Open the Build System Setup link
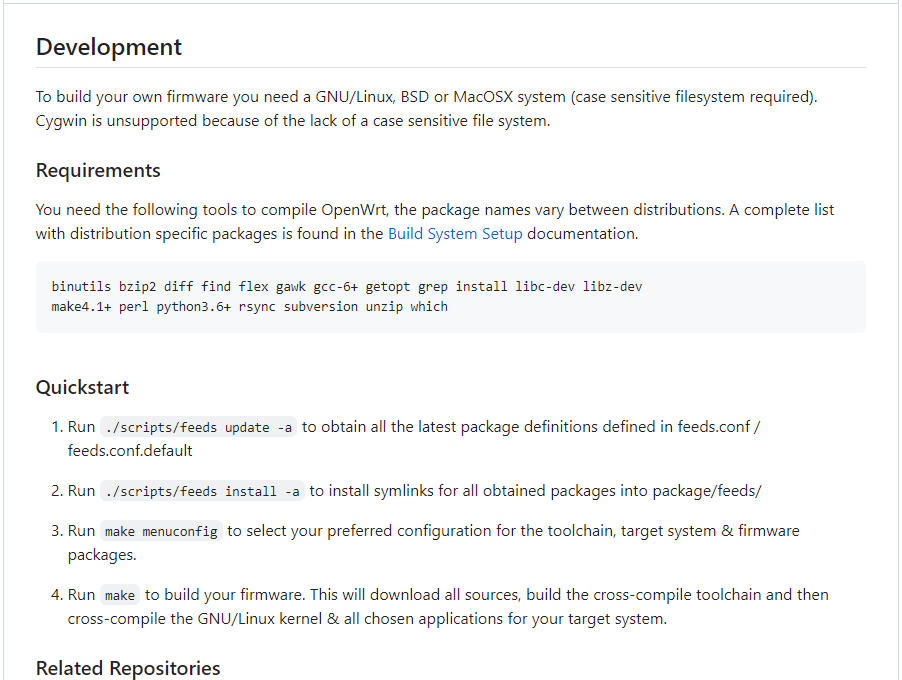This screenshot has height=680, width=902. pos(455,234)
